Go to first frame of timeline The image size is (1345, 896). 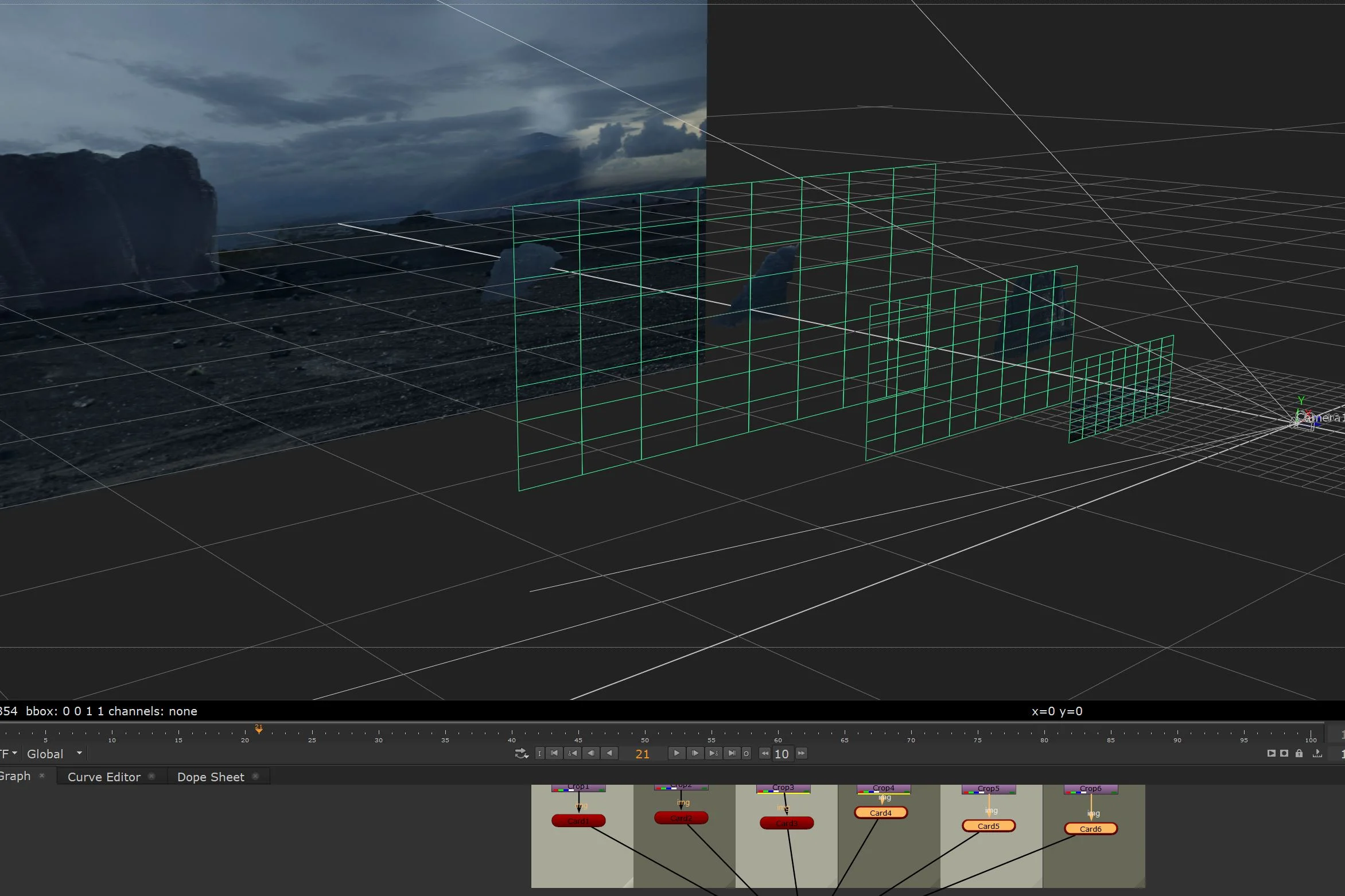[x=554, y=753]
